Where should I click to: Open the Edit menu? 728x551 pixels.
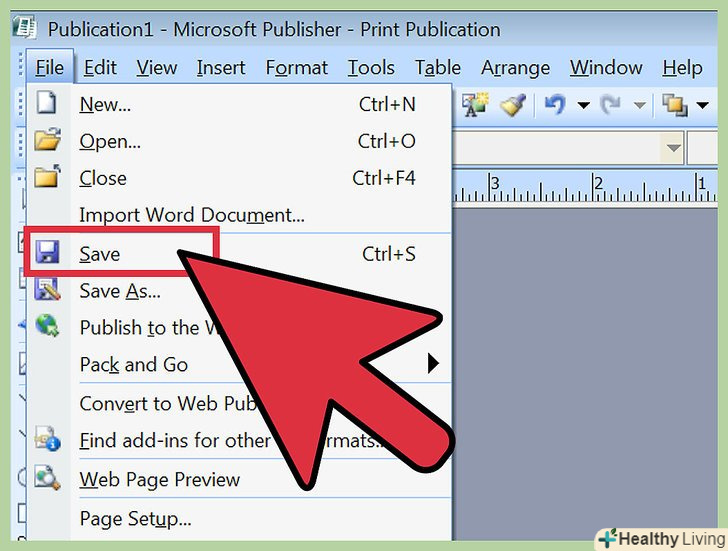click(100, 68)
